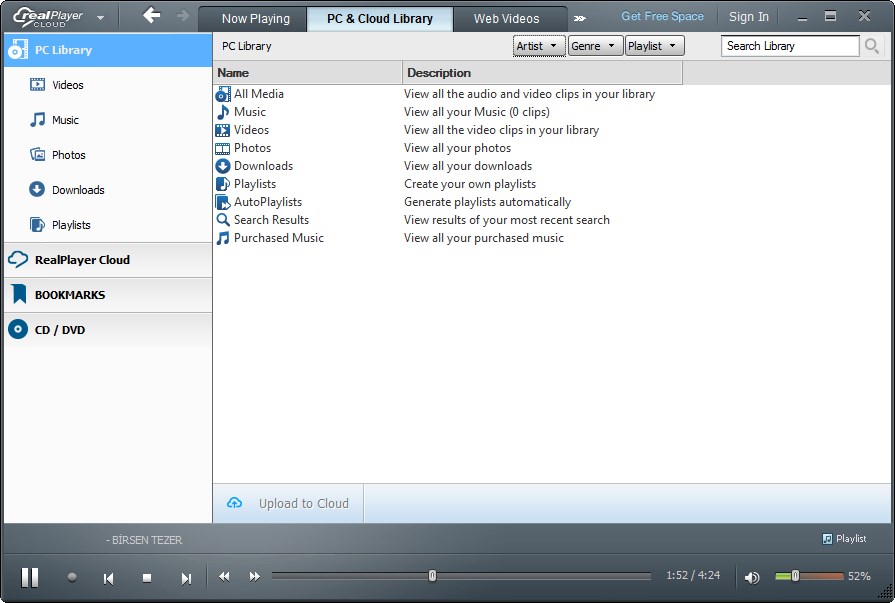Screen dimensions: 895x603
Task: Expand the BOOKMARKS section
Action: 108,295
